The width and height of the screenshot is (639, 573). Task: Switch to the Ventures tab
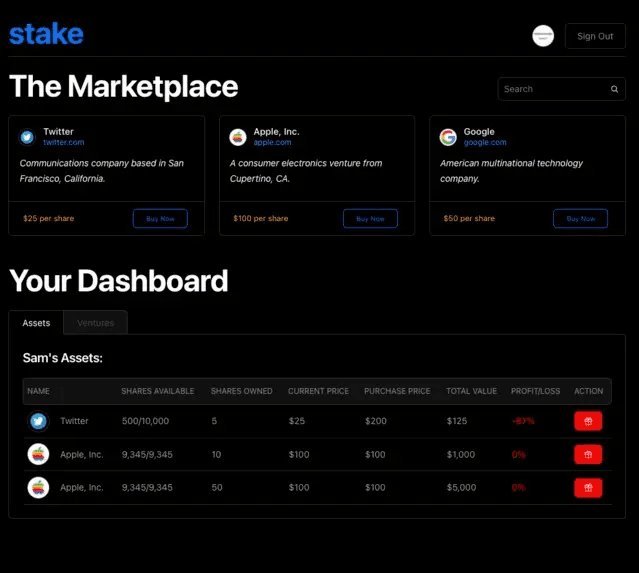[95, 323]
